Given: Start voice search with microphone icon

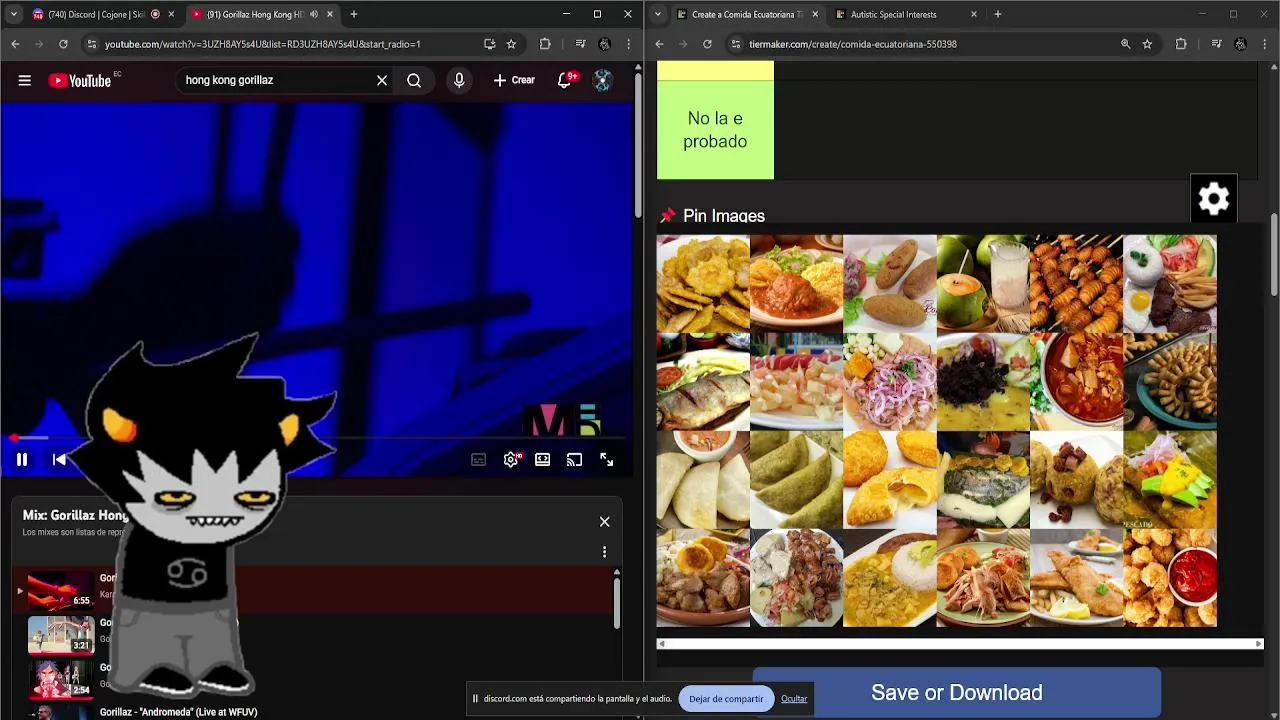Looking at the screenshot, I should (x=459, y=81).
